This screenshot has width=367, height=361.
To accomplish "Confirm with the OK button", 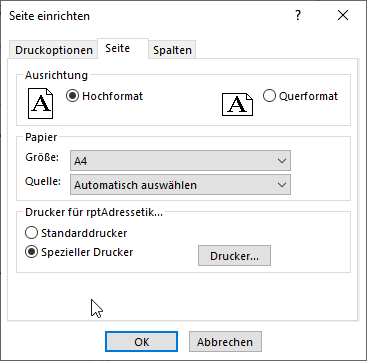I will (142, 342).
